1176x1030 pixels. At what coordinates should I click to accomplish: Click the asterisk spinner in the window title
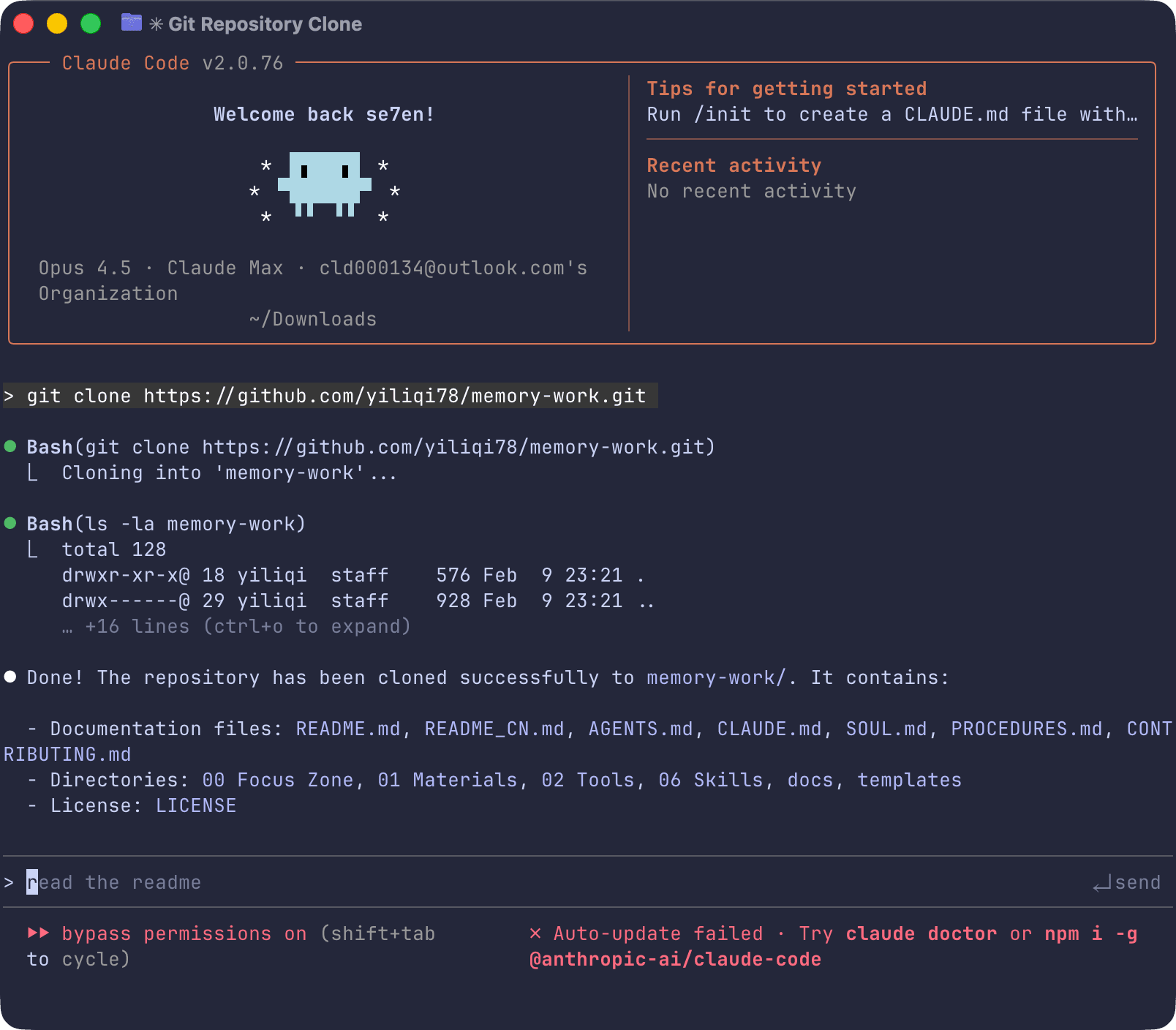(156, 24)
